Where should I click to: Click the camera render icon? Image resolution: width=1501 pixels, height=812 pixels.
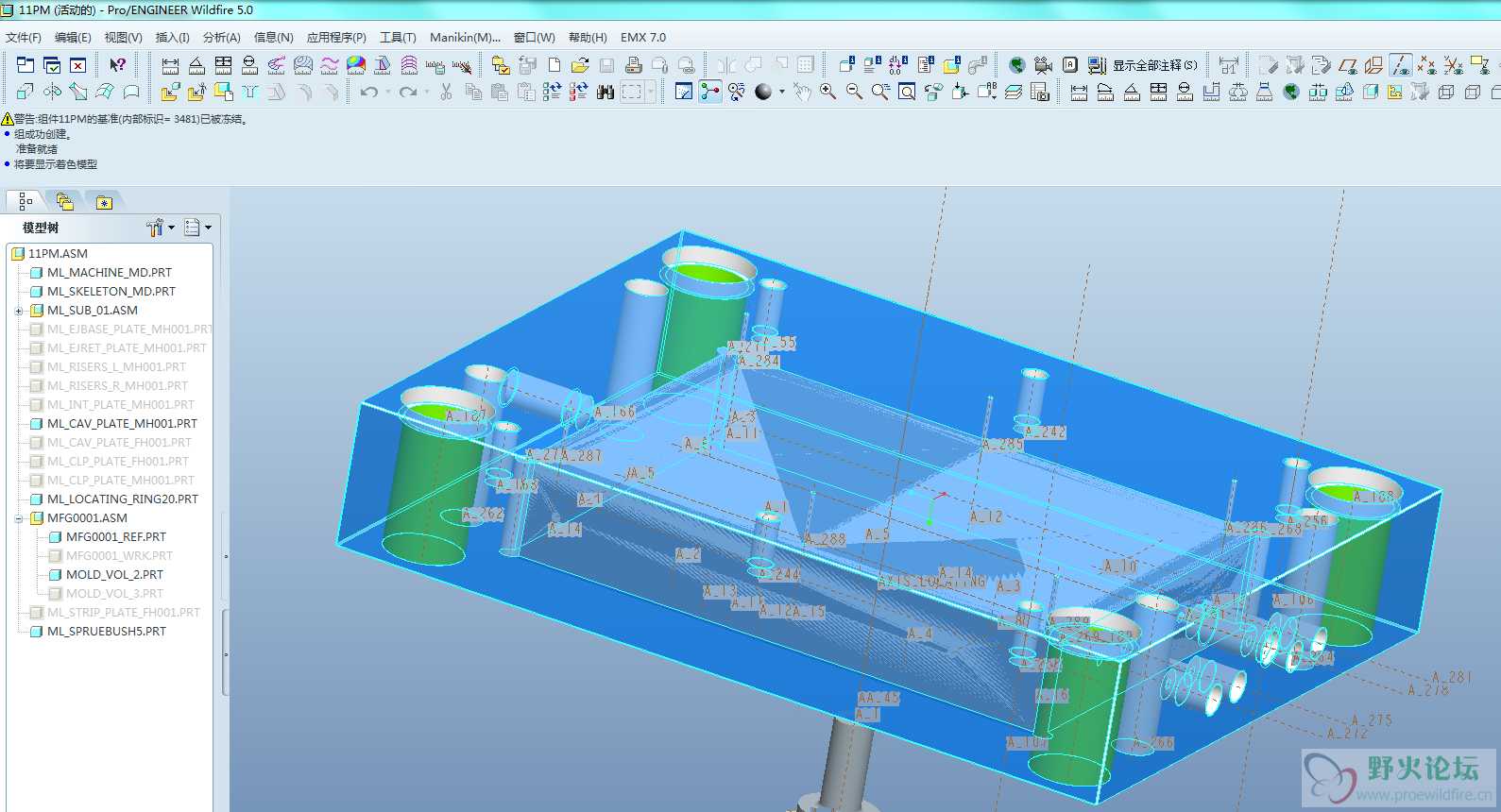tap(1043, 65)
